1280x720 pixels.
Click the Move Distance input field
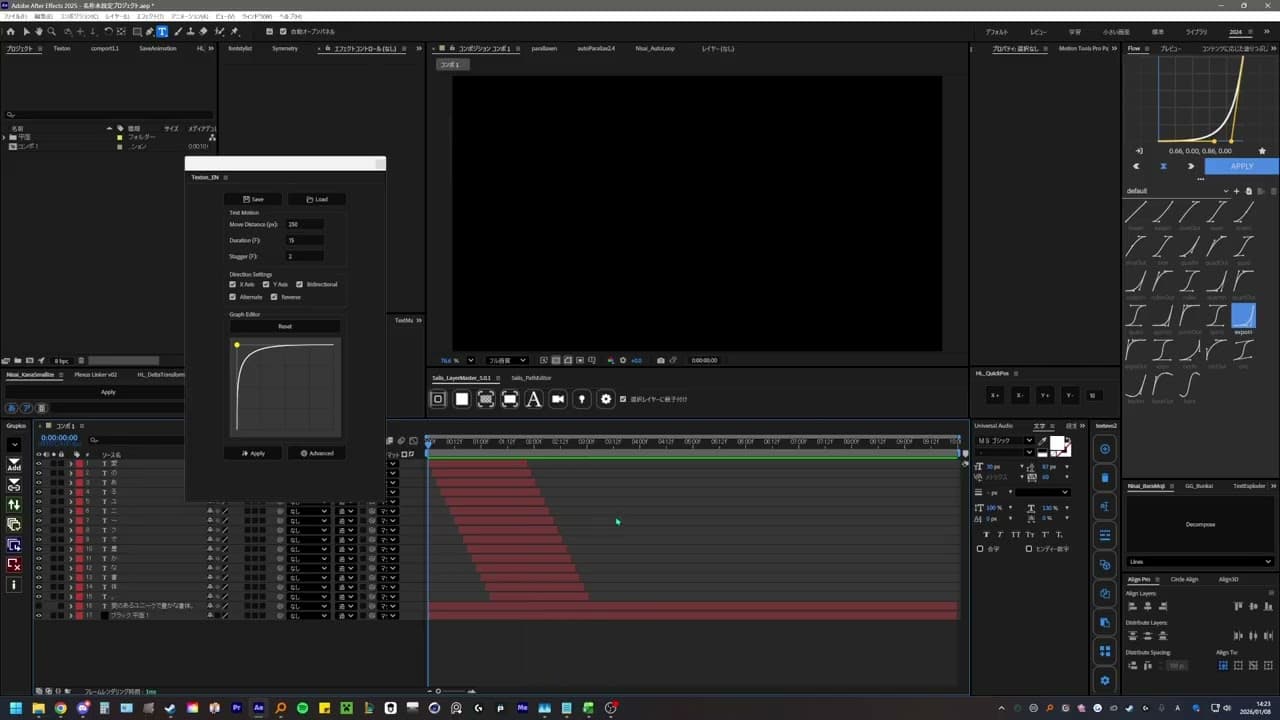click(x=303, y=224)
